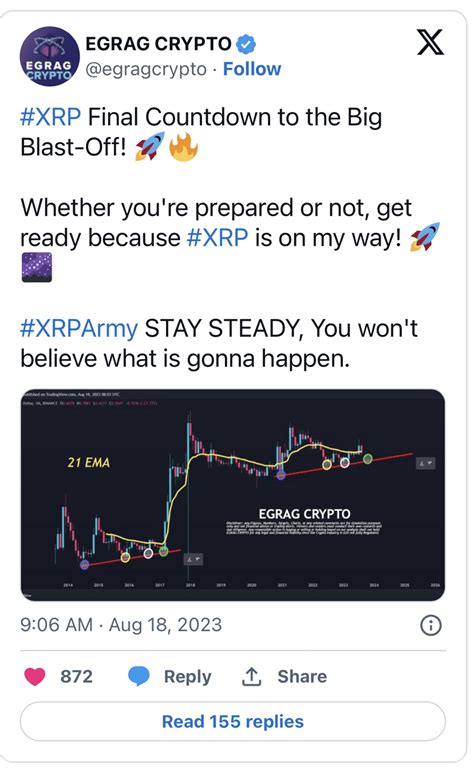The width and height of the screenshot is (474, 781).
Task: Click the EGRAG CRYPTO profile avatar
Action: (x=49, y=56)
